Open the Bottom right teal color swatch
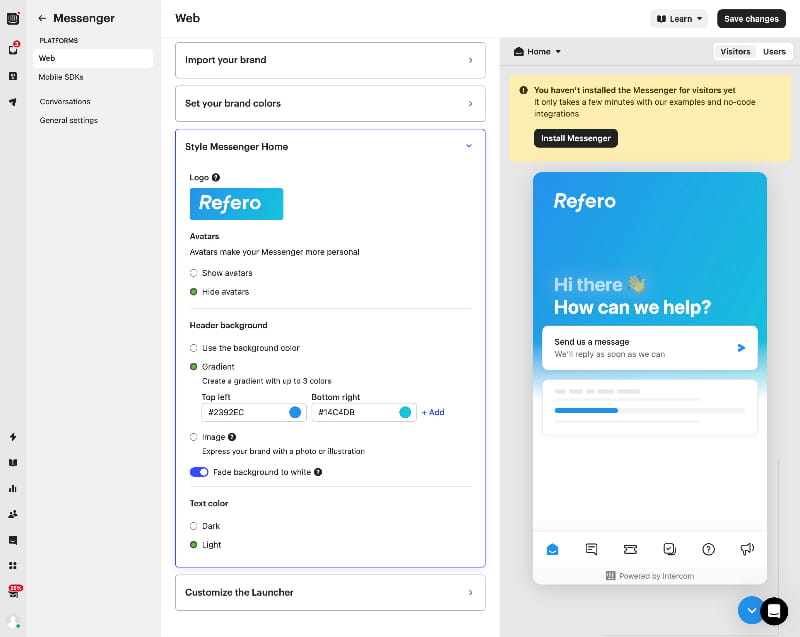This screenshot has height=637, width=800. tap(405, 412)
